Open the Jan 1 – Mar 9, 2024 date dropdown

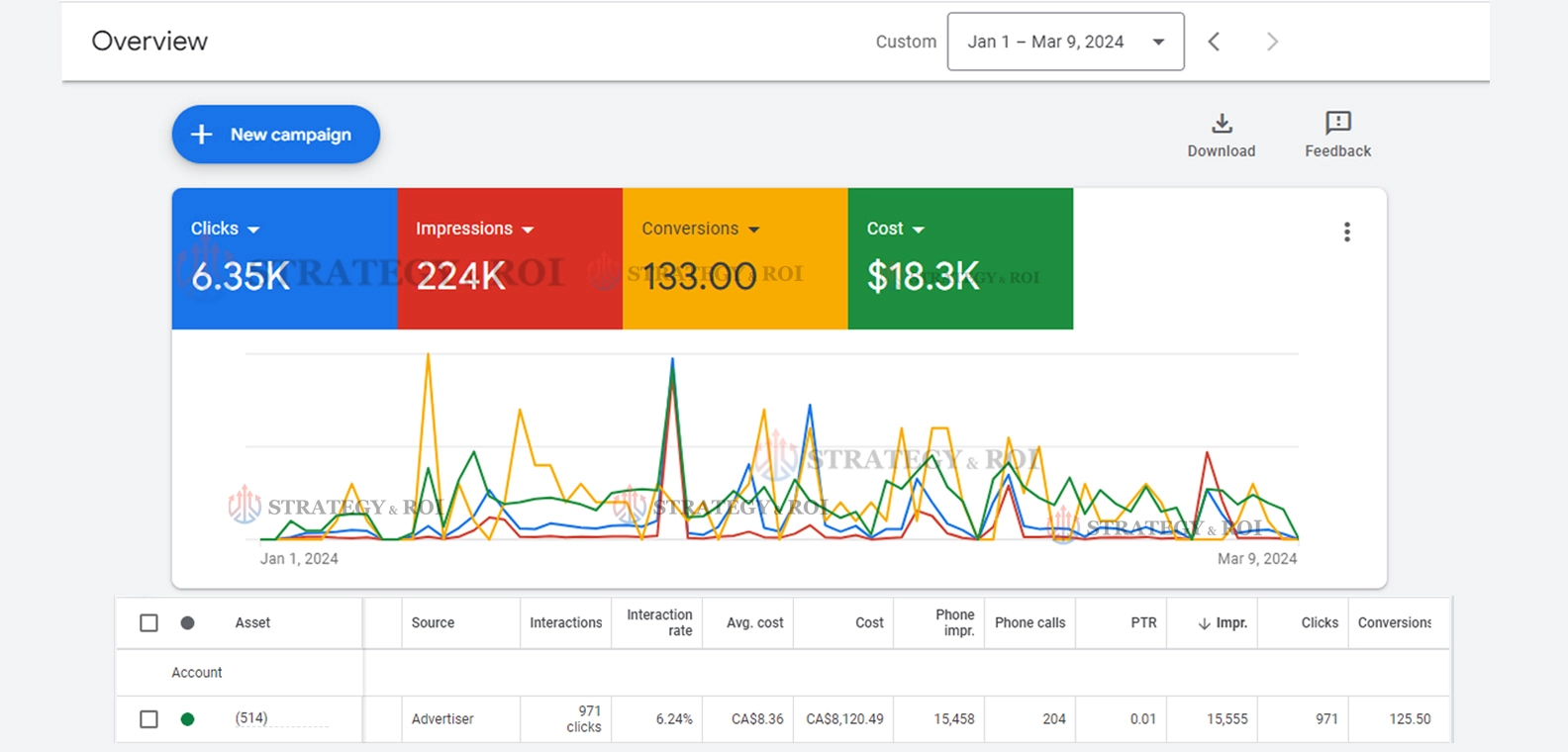(x=1065, y=42)
